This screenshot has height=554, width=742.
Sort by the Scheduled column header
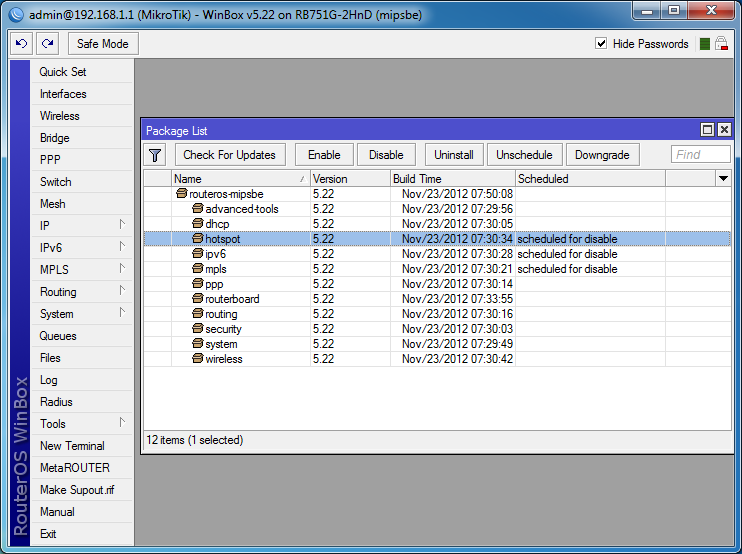coord(590,179)
